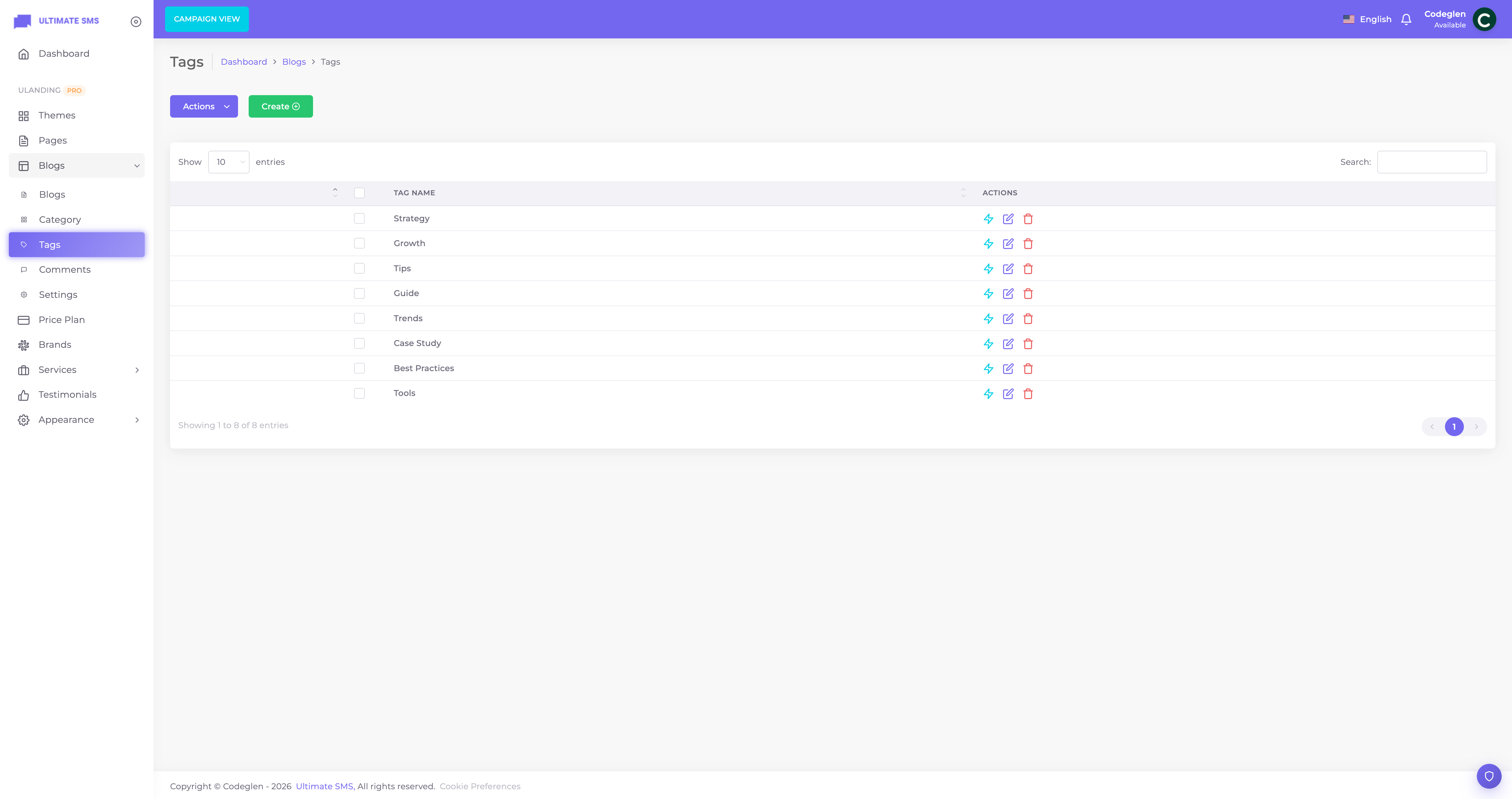
Task: Check the Best Practices row checkbox
Action: (x=359, y=368)
